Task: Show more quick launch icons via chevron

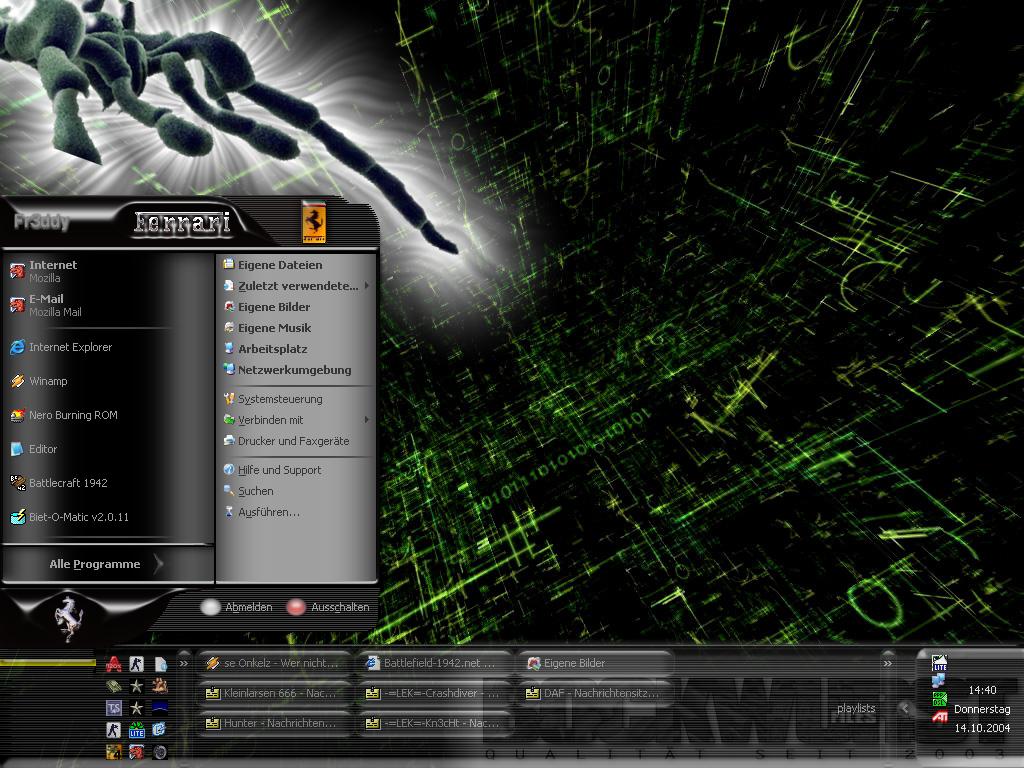Action: point(184,664)
